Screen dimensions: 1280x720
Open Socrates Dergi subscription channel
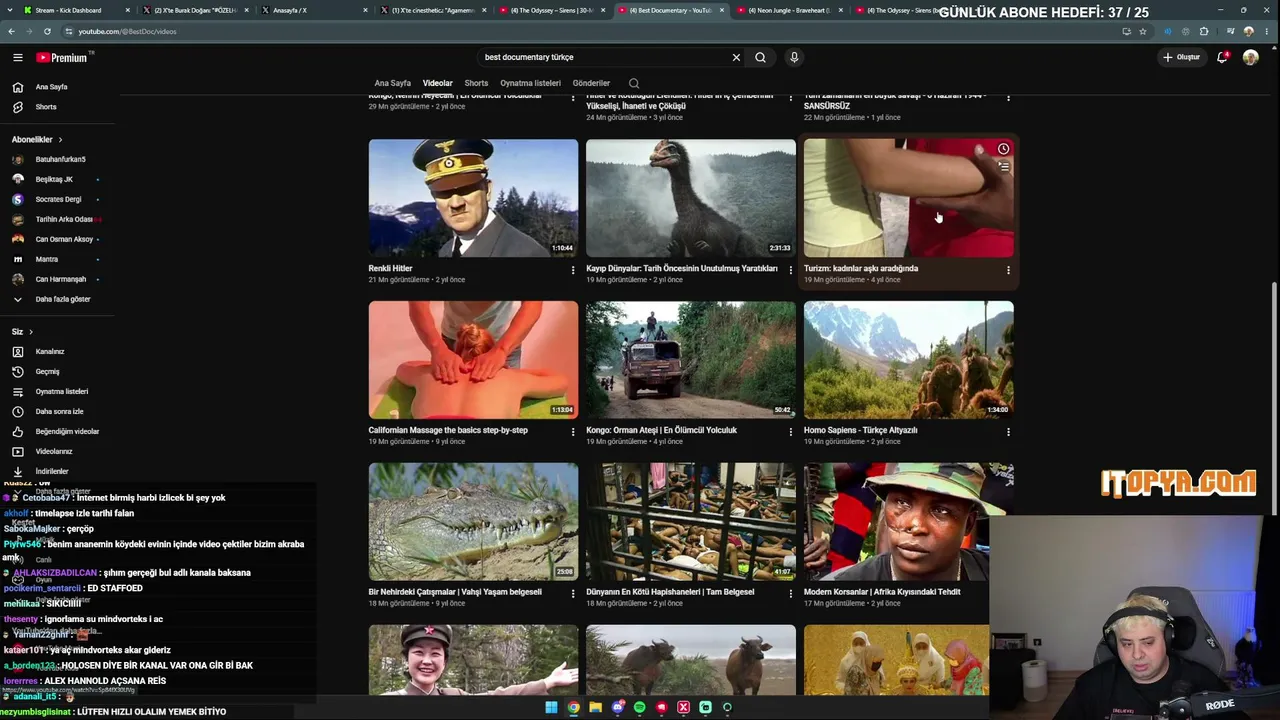[x=57, y=199]
